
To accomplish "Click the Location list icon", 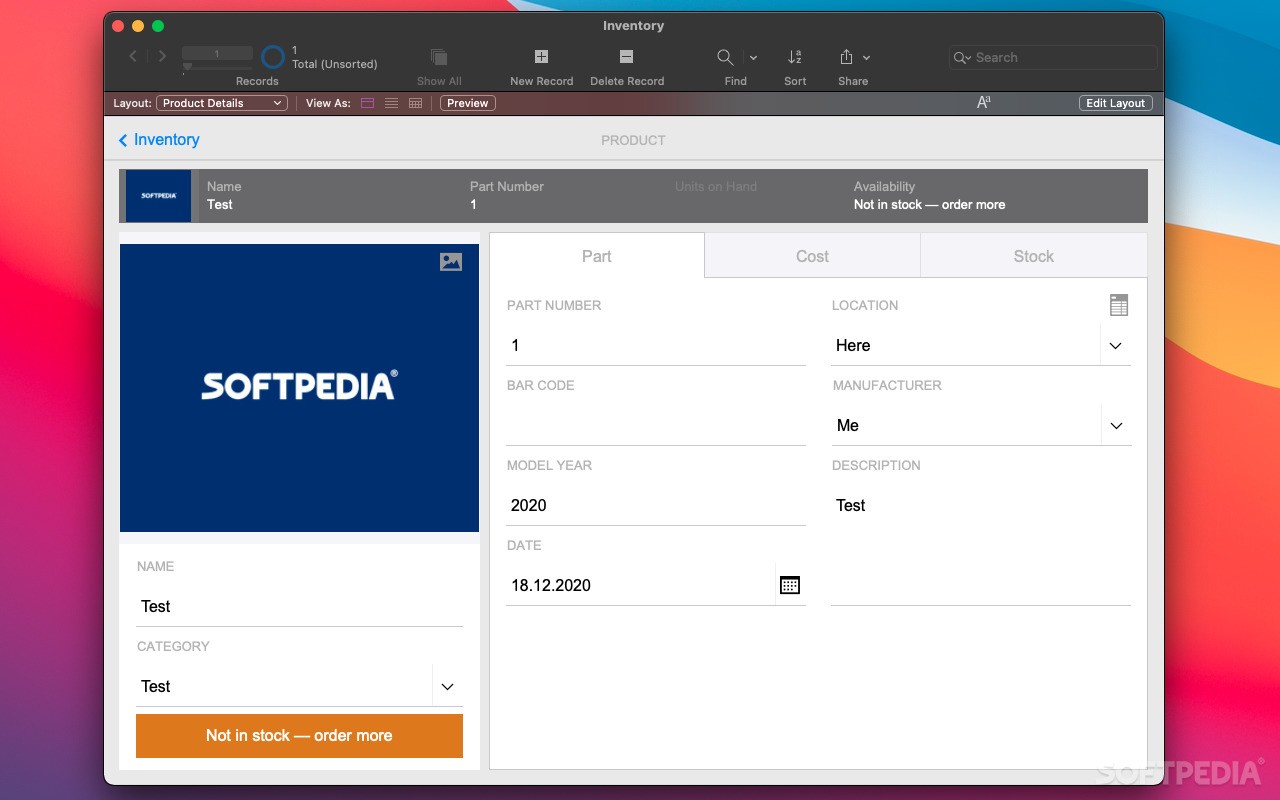I will (1119, 305).
